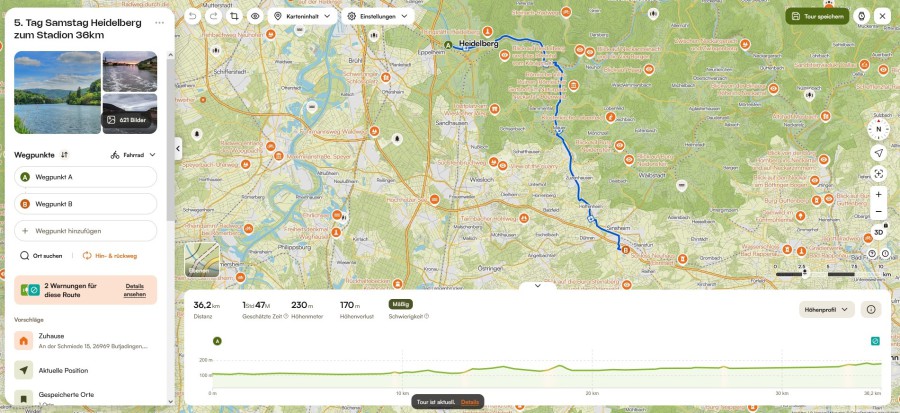Open the 621 Bilder photo thumbnail

130,114
